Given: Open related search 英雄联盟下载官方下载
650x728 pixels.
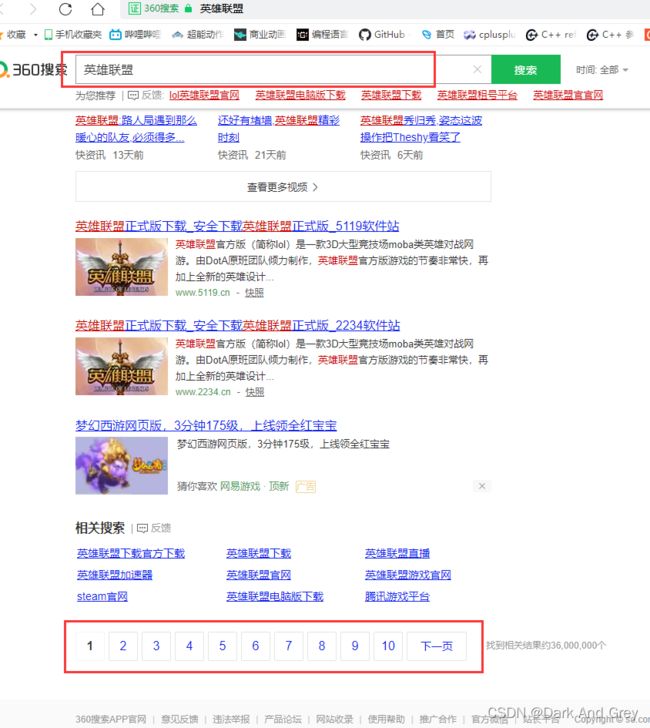Looking at the screenshot, I should (131, 553).
